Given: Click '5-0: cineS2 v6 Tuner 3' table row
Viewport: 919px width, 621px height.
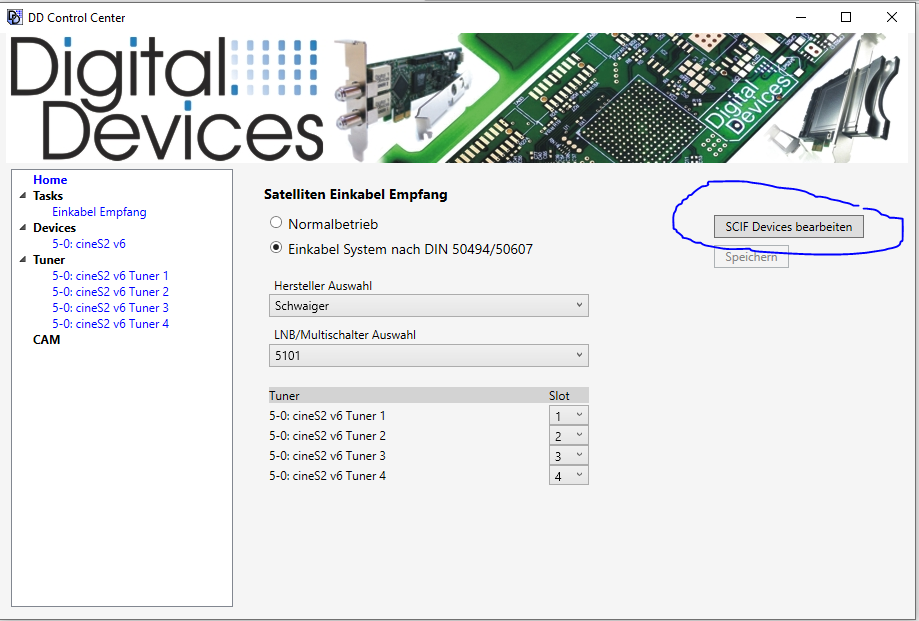Looking at the screenshot, I should click(x=428, y=455).
